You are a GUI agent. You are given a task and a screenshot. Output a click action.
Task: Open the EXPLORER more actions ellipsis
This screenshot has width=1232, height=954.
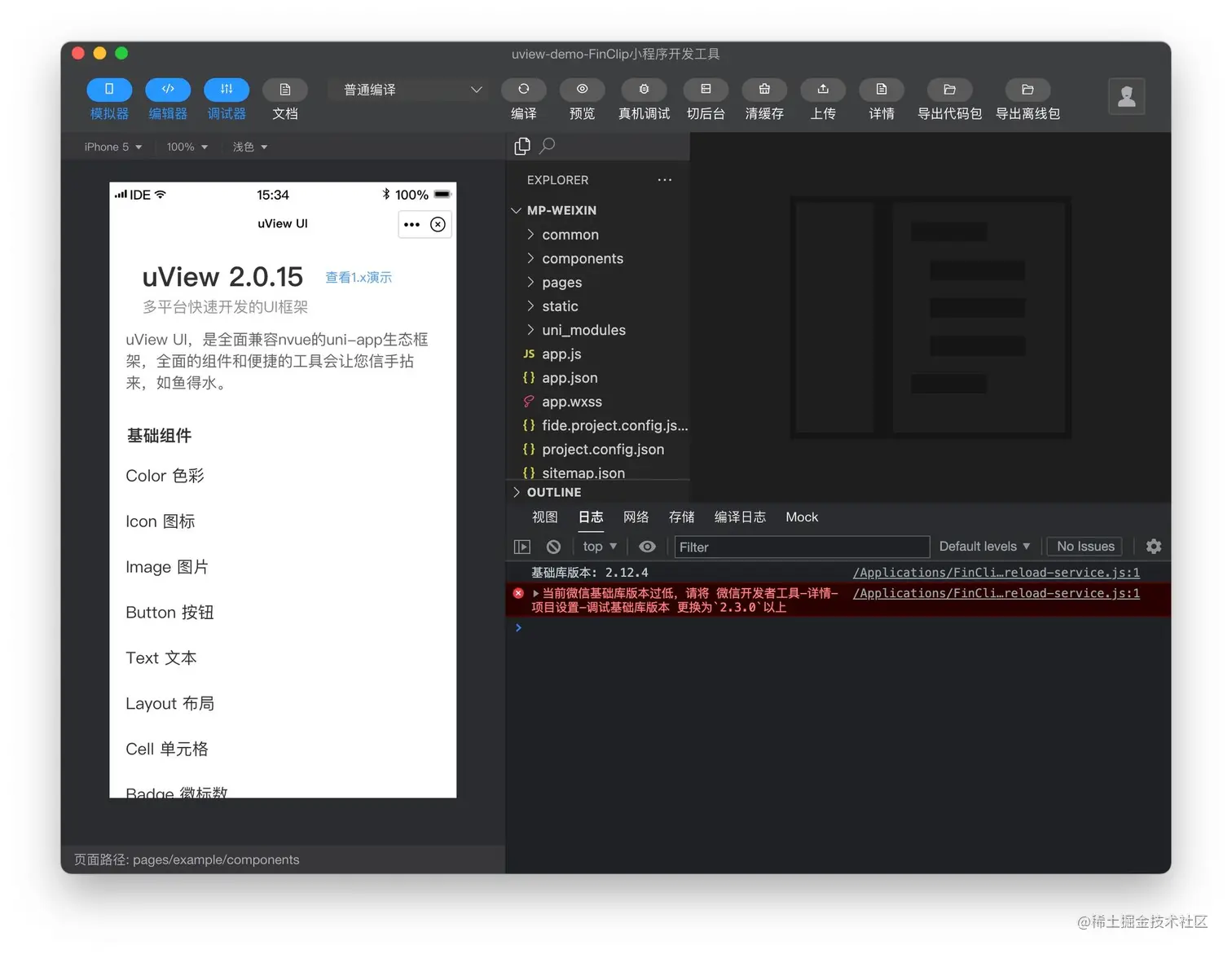tap(665, 180)
